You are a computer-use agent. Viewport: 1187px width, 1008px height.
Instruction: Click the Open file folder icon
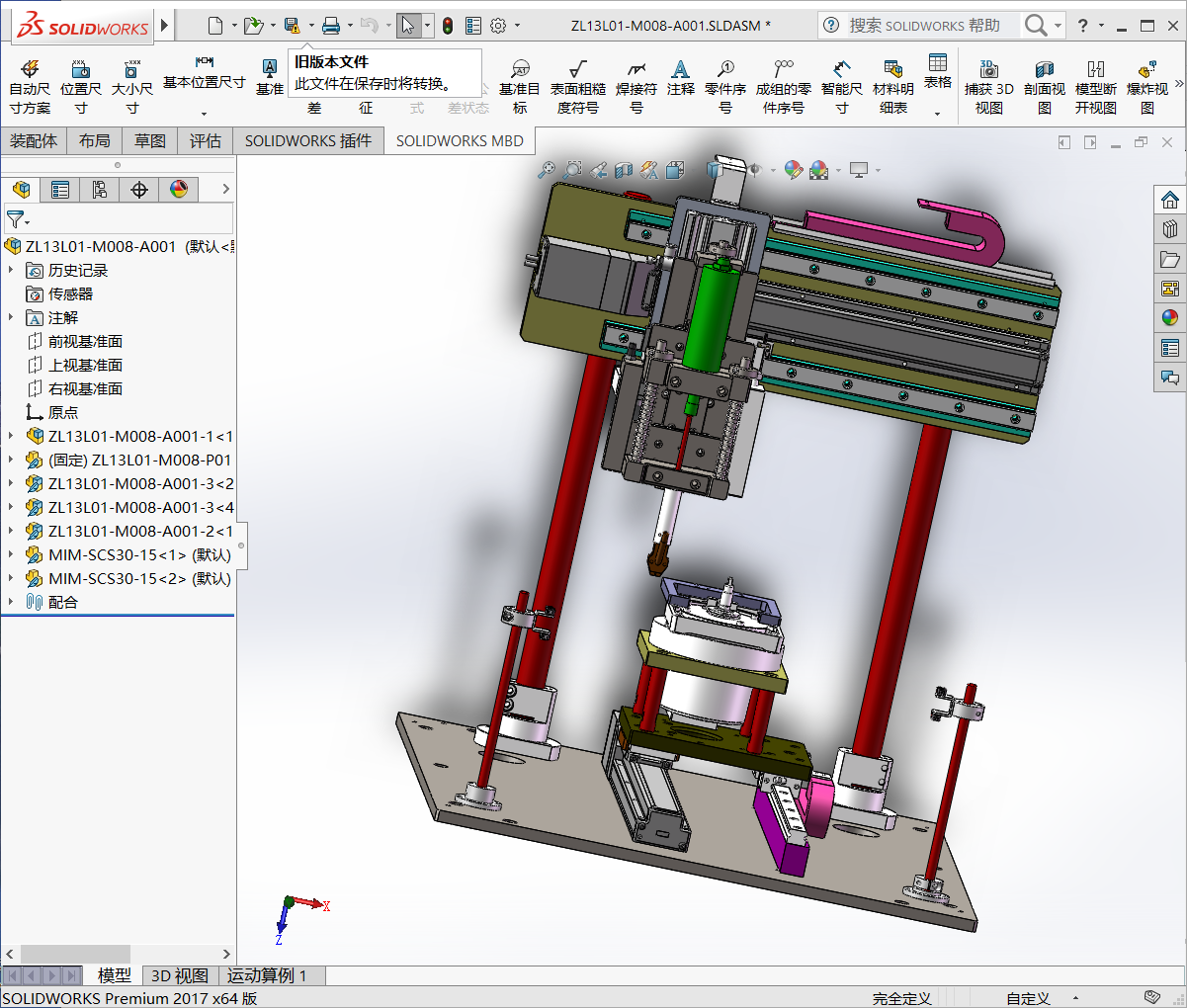point(254,26)
